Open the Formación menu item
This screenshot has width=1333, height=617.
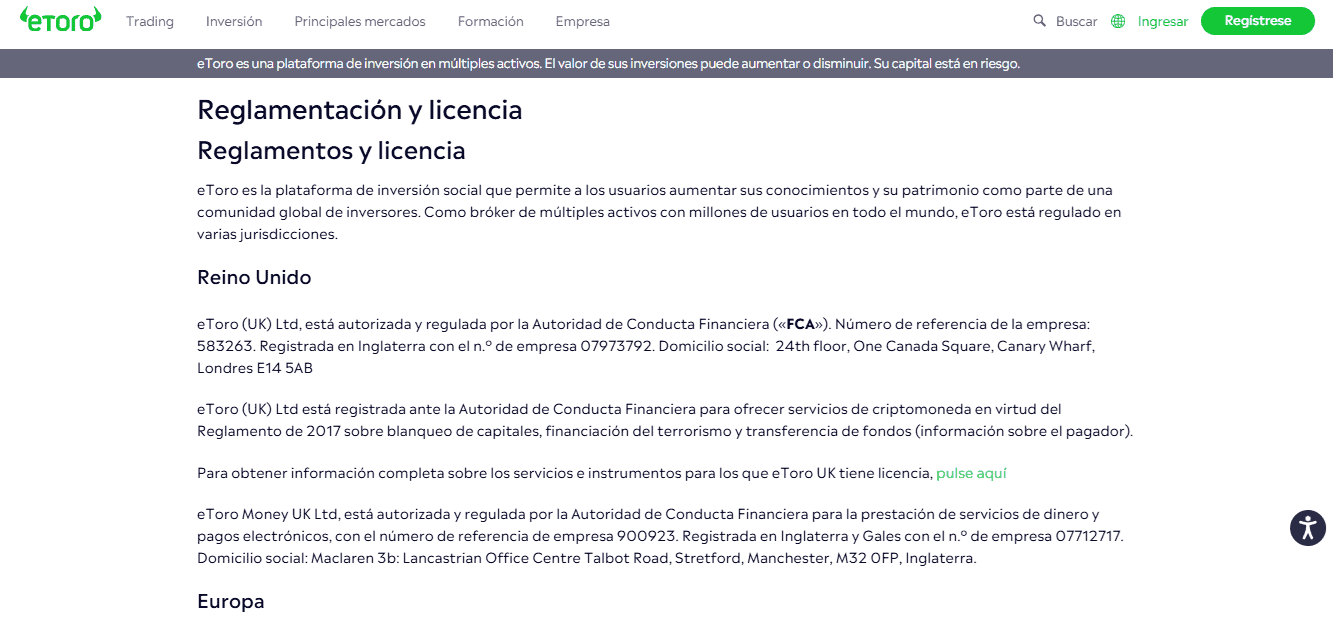(490, 21)
